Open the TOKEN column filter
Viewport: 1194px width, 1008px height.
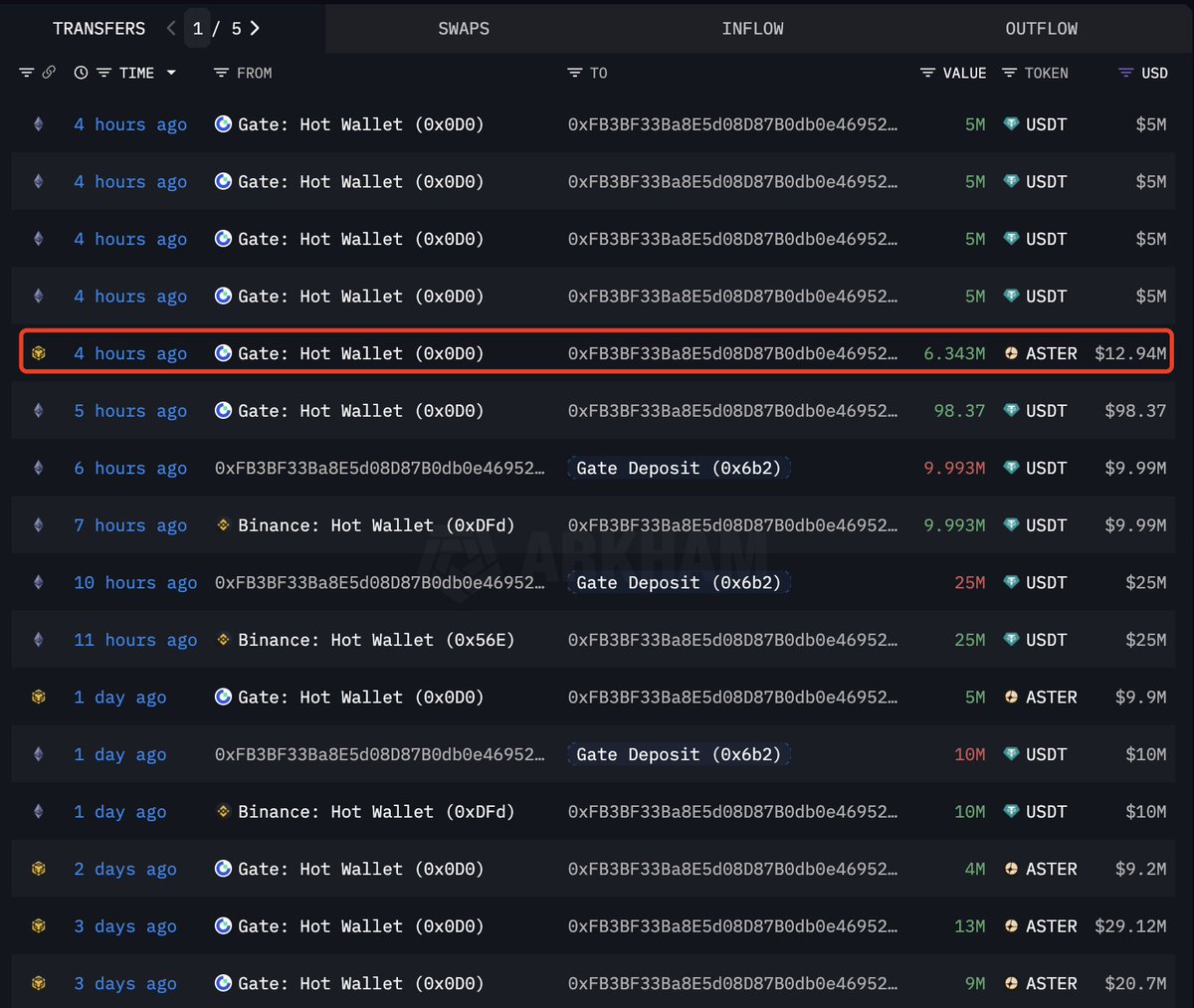point(1009,73)
